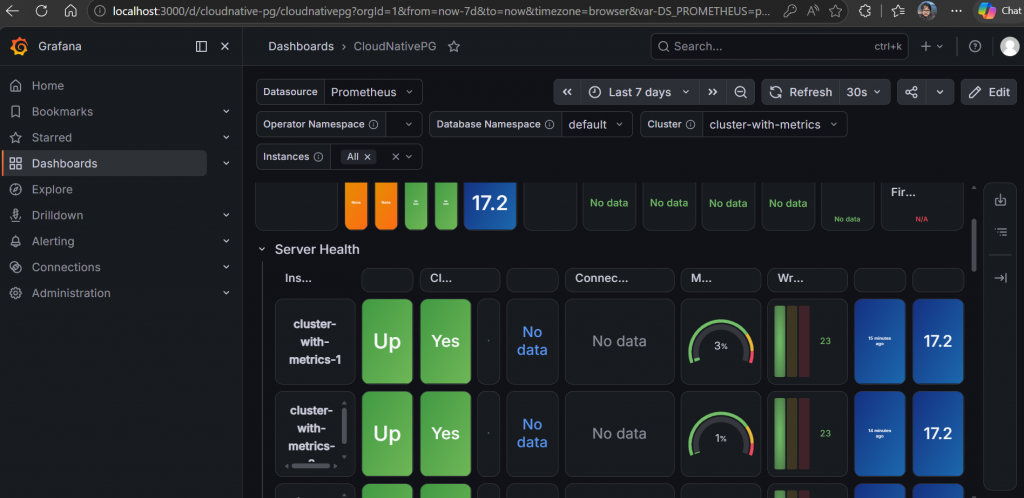Click the export download icon in side rail

pos(1000,200)
